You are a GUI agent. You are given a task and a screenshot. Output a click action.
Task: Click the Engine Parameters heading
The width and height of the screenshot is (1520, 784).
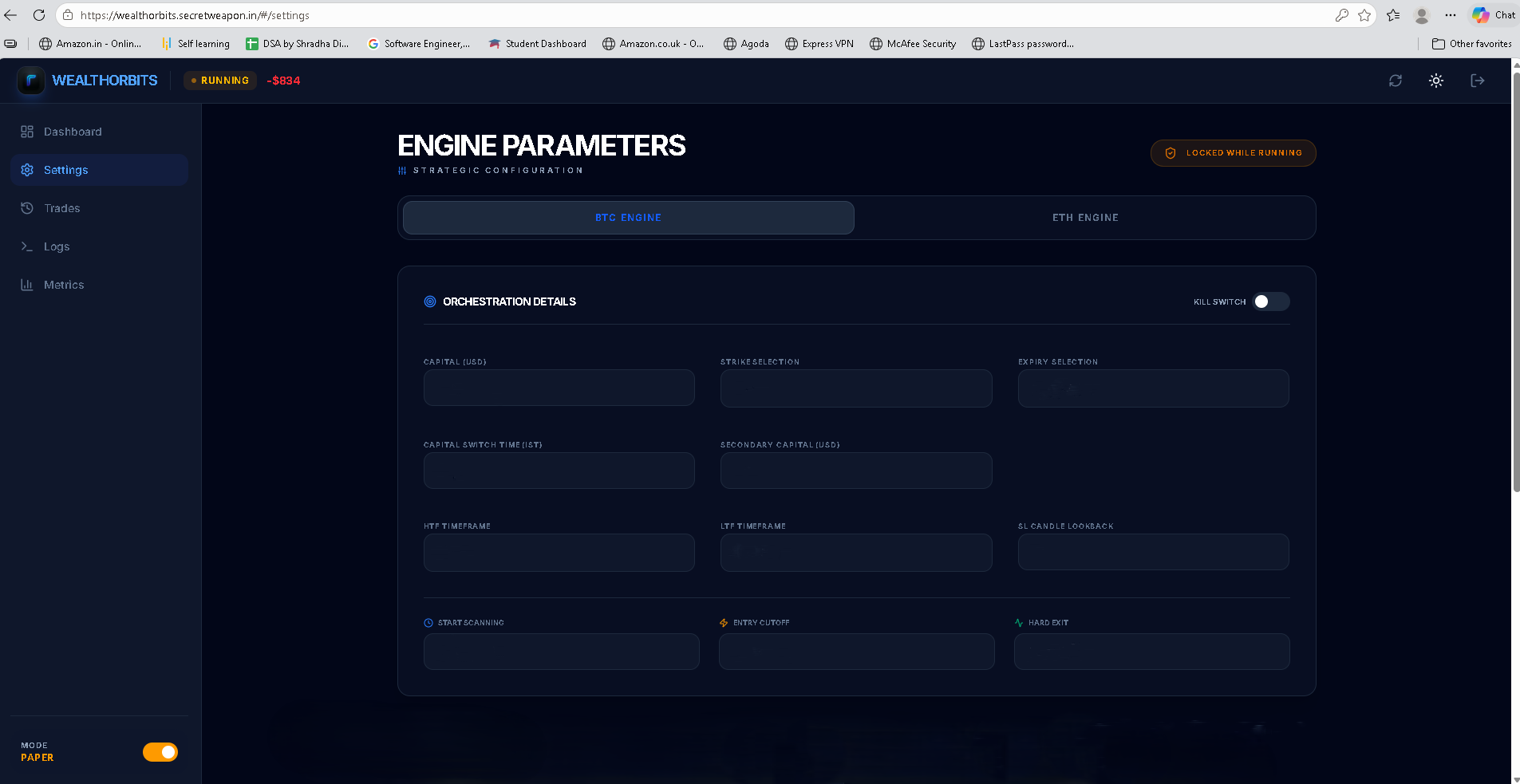(x=542, y=145)
